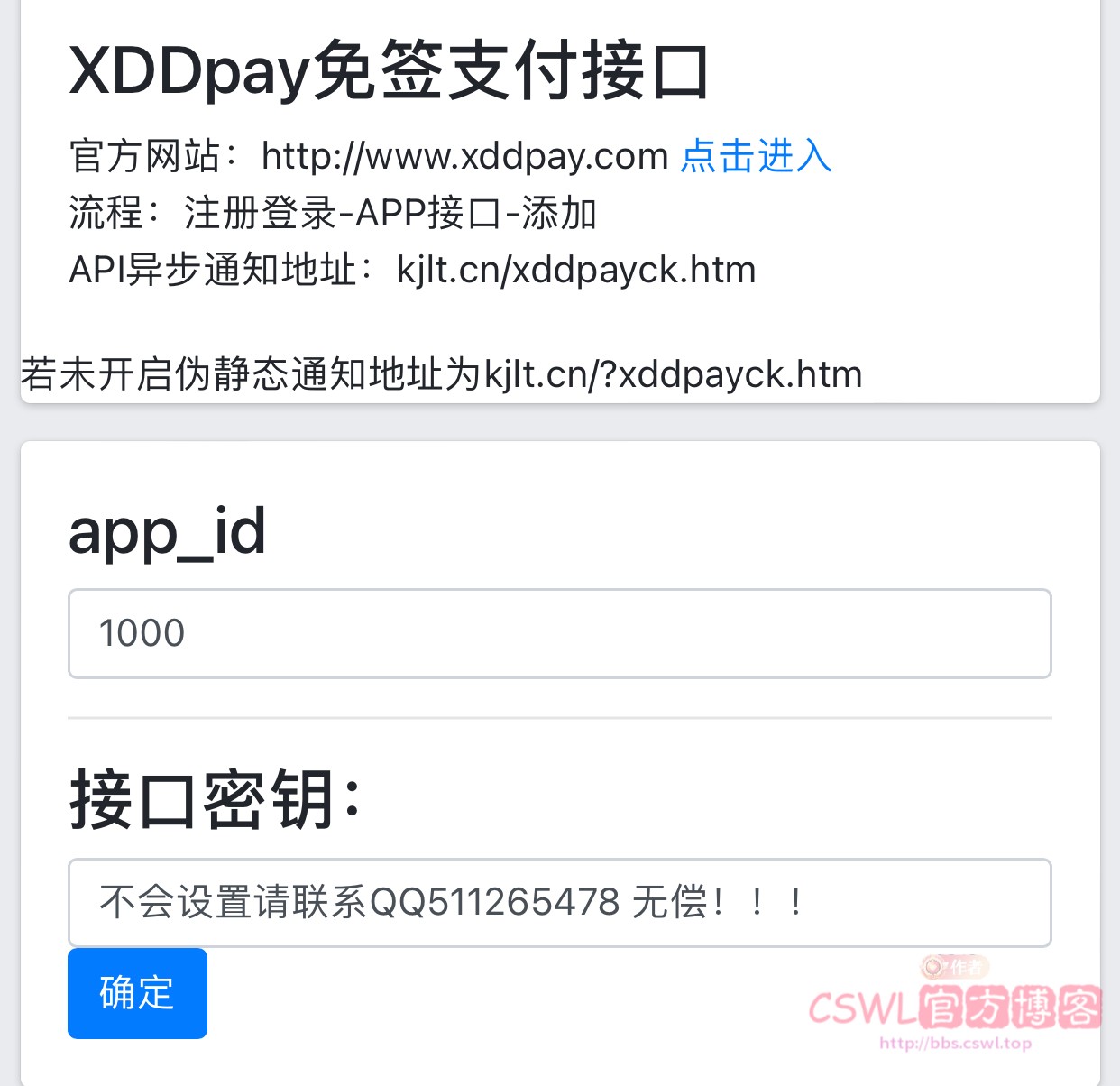Click the XDDpay免签支付接口 heading
Viewport: 1120px width, 1086px height.
click(390, 70)
